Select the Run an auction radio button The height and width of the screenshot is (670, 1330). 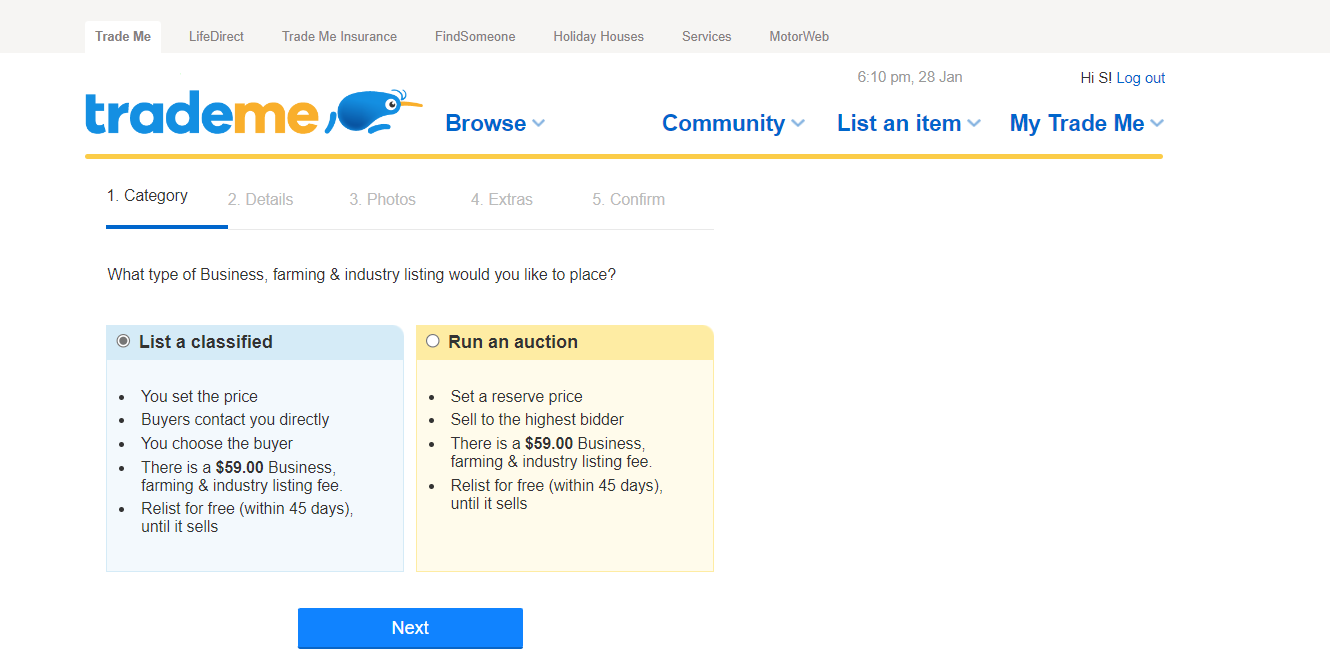[433, 341]
